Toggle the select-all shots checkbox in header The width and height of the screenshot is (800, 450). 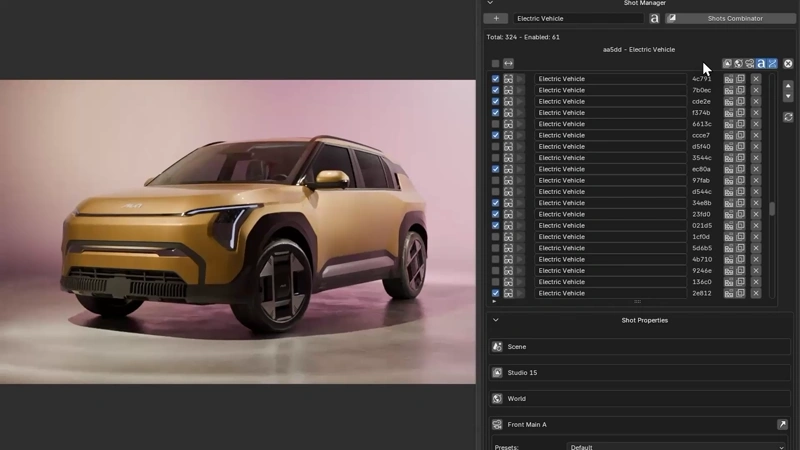point(495,64)
